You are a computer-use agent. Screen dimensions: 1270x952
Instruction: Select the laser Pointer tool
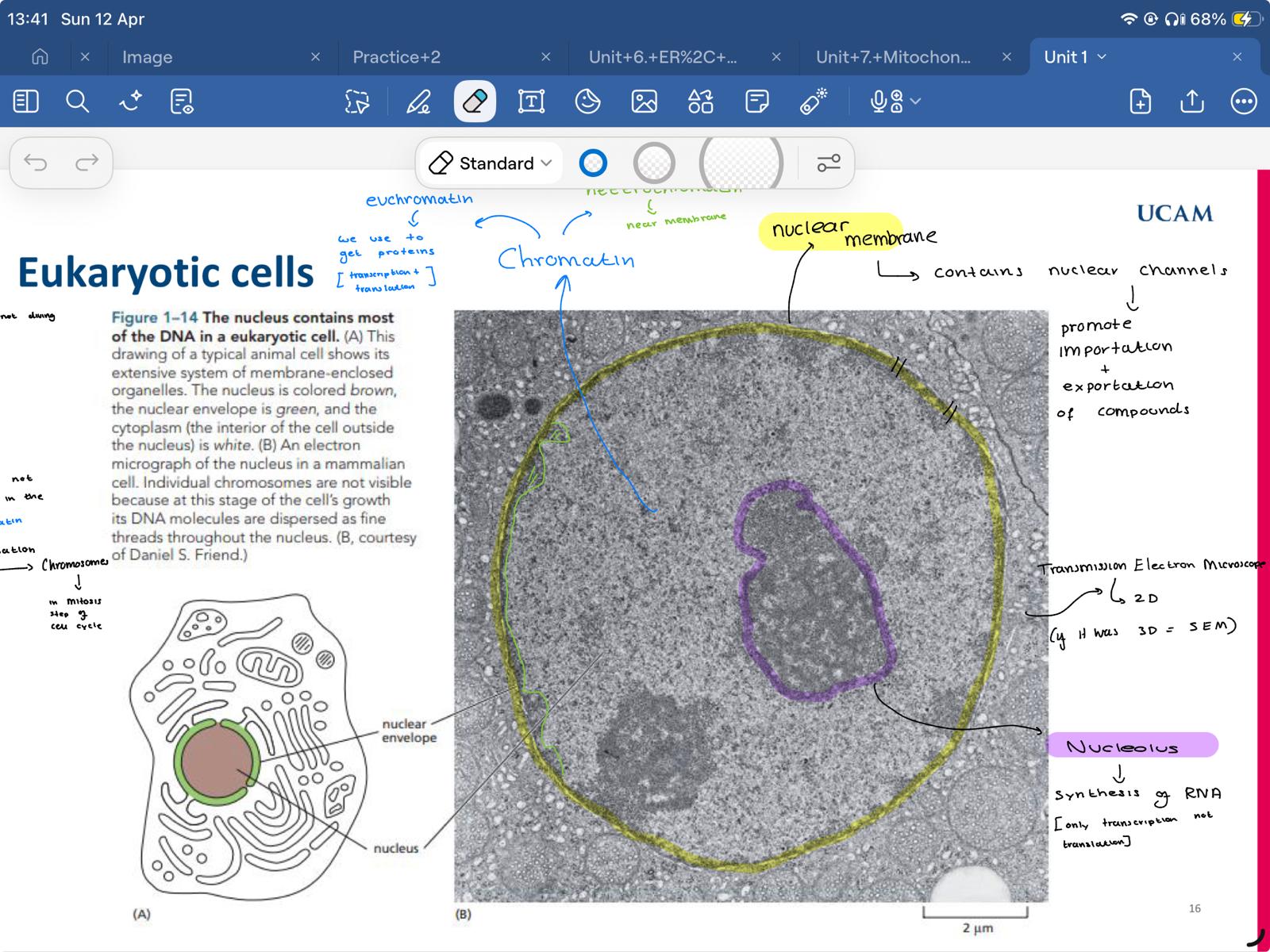[x=814, y=102]
